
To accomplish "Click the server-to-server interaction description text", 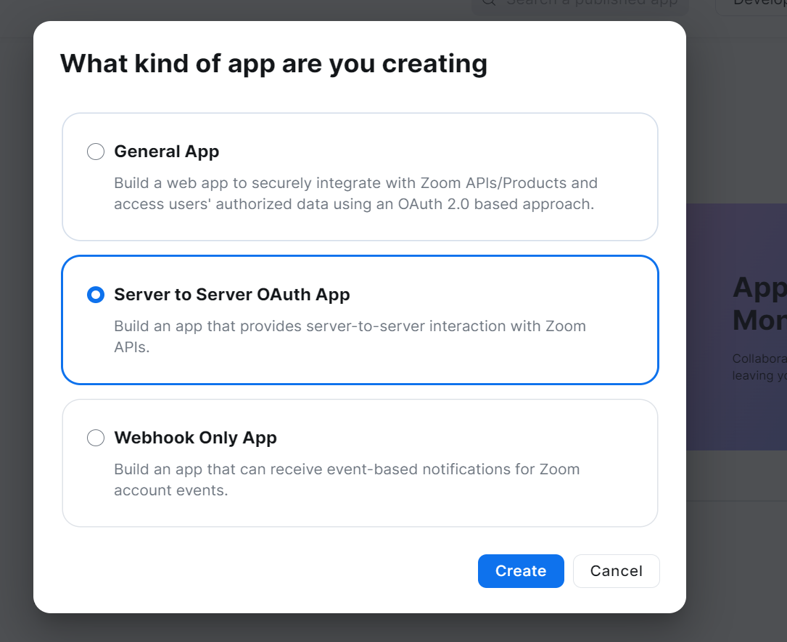I will pos(350,336).
